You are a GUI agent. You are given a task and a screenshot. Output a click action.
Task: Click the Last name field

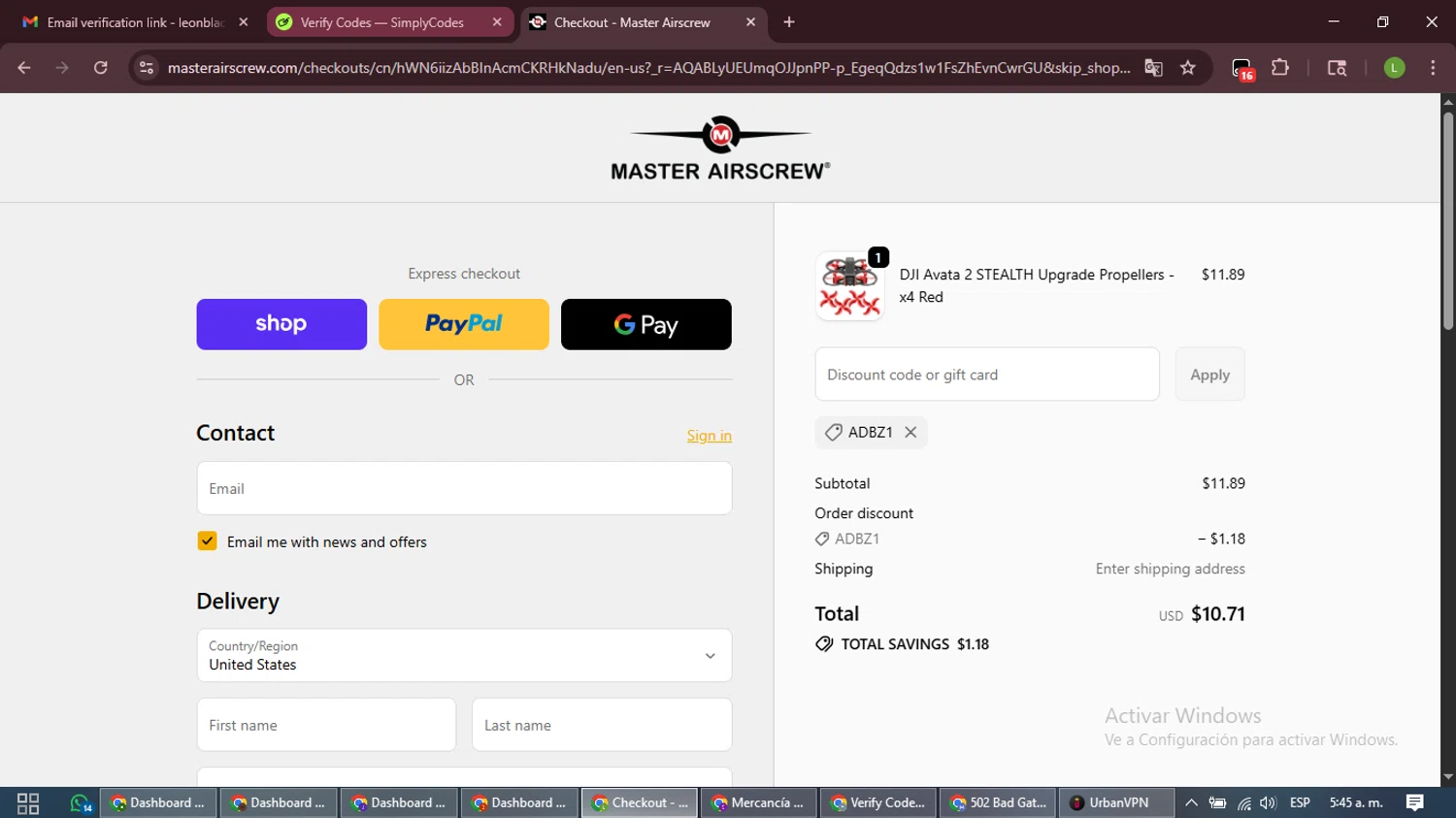tap(602, 725)
